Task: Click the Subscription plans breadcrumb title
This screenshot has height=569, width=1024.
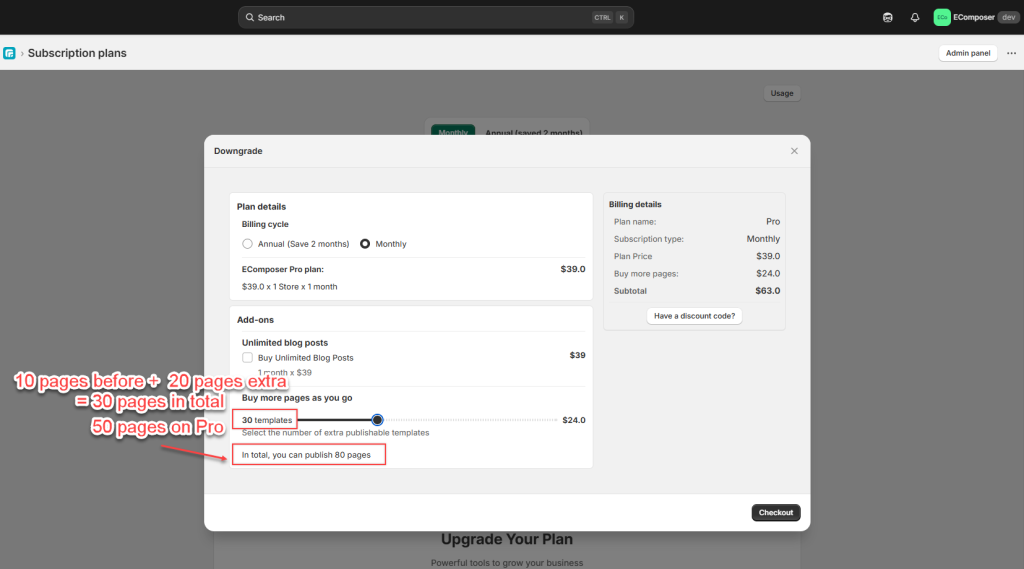Action: coord(77,53)
